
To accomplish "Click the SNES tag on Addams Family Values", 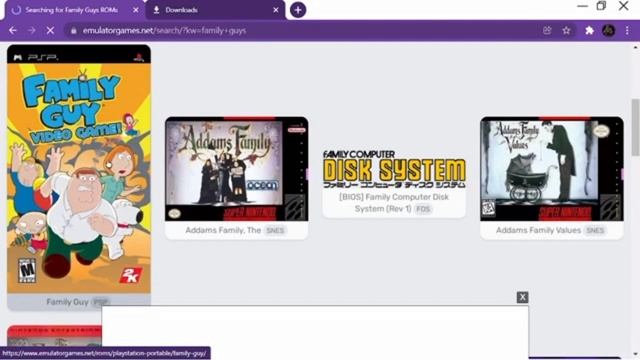I will click(595, 231).
